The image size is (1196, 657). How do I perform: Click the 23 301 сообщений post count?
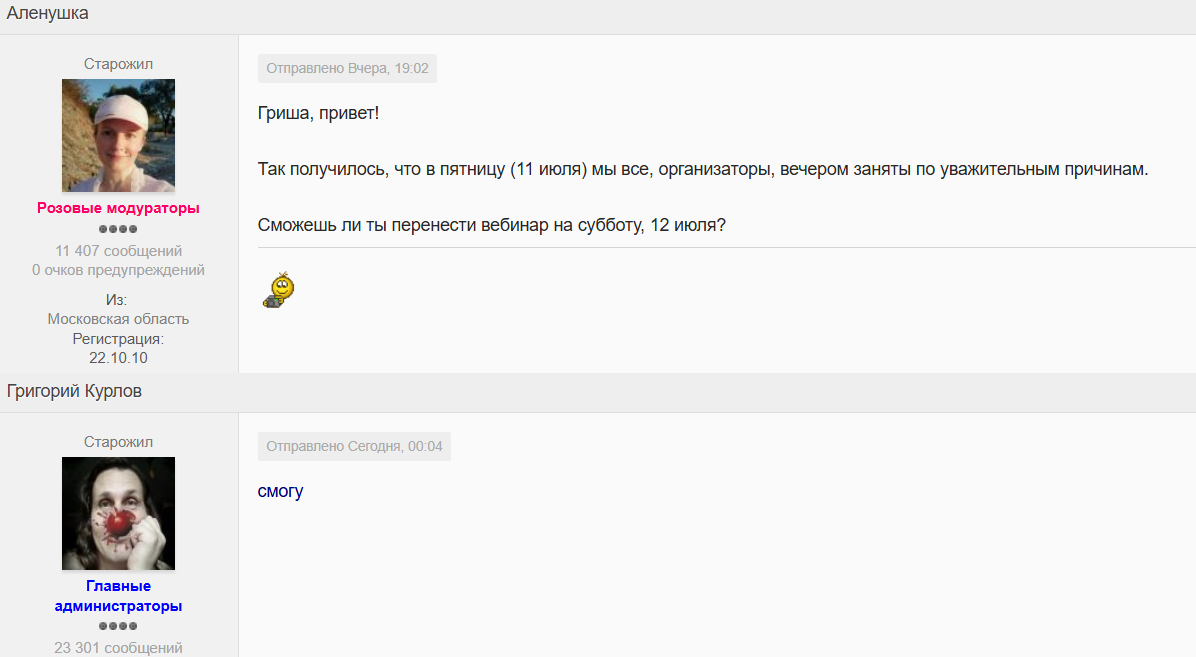118,648
